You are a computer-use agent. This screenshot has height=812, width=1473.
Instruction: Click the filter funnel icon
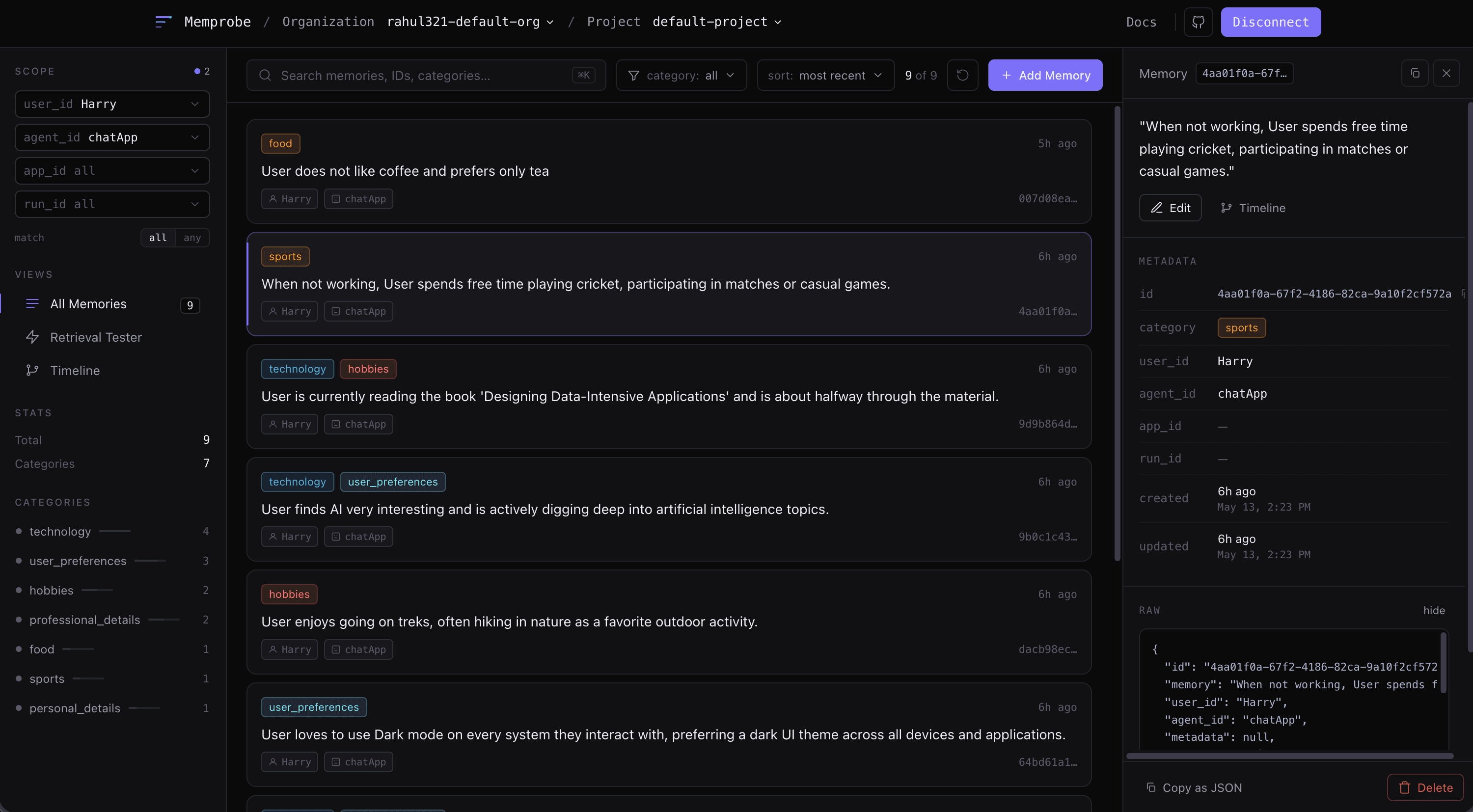click(633, 76)
